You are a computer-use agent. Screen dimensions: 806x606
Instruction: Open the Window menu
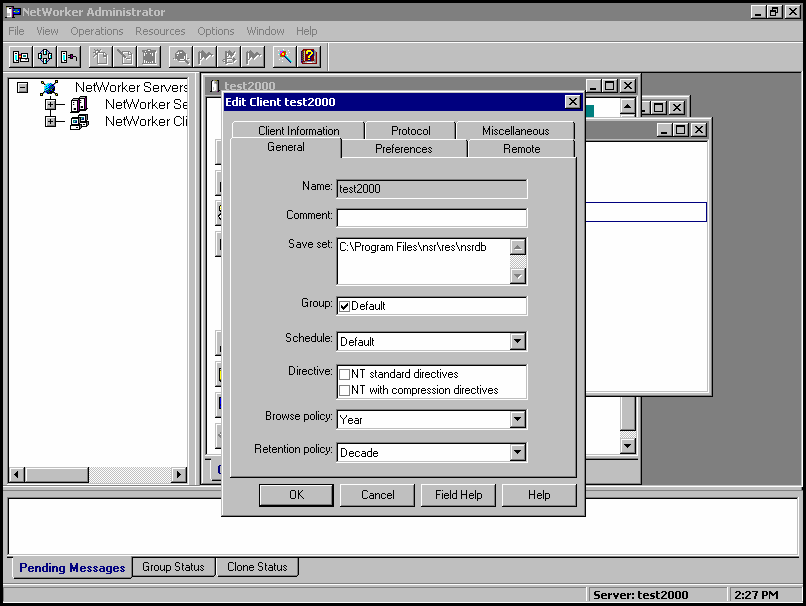point(265,31)
